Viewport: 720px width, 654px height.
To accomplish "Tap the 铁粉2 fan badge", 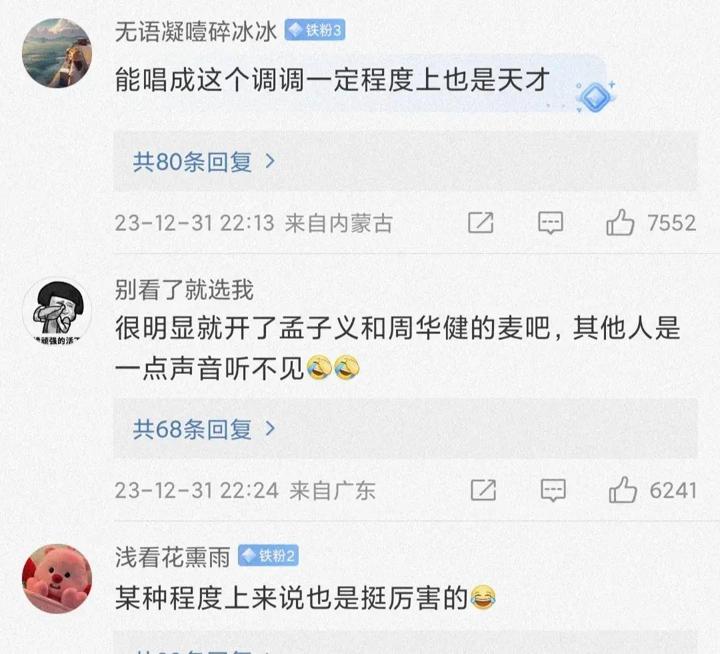I will tap(268, 556).
